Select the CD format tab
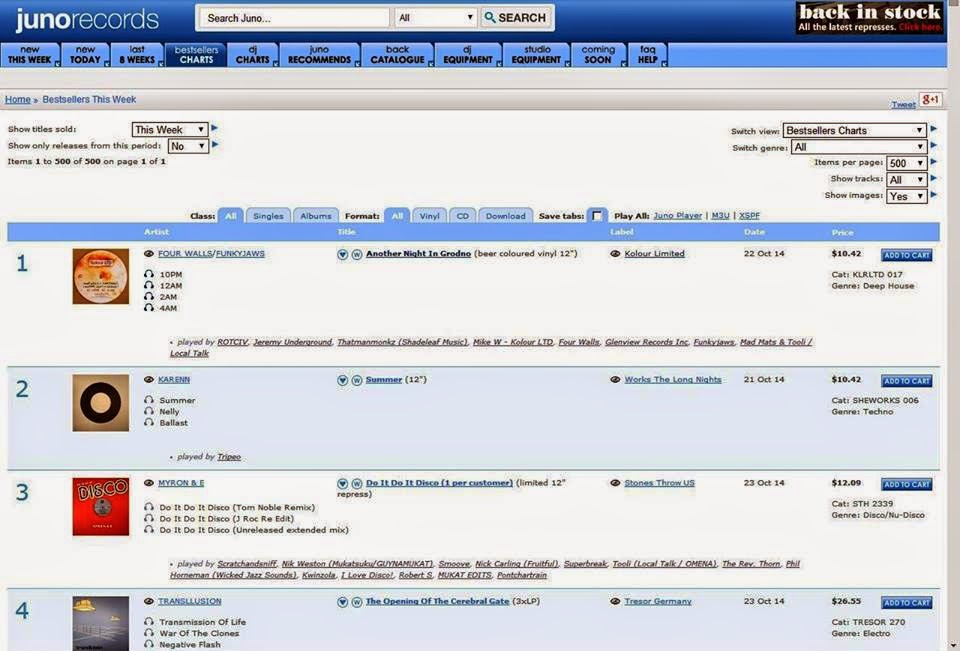The width and height of the screenshot is (960, 651). click(x=462, y=216)
